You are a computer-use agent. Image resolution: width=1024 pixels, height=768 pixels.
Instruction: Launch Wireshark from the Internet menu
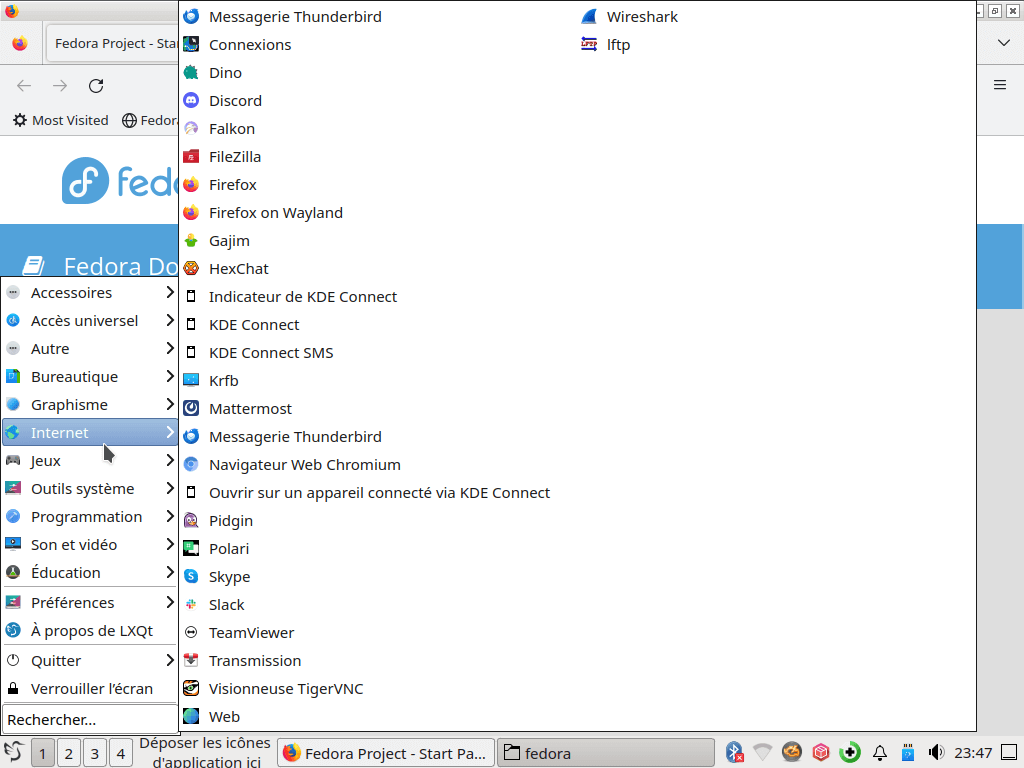[629, 17]
